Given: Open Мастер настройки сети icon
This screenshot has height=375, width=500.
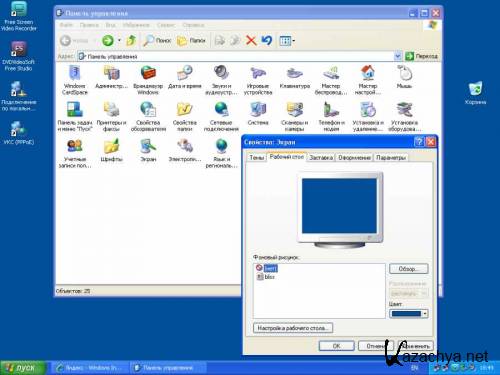Looking at the screenshot, I should [368, 80].
